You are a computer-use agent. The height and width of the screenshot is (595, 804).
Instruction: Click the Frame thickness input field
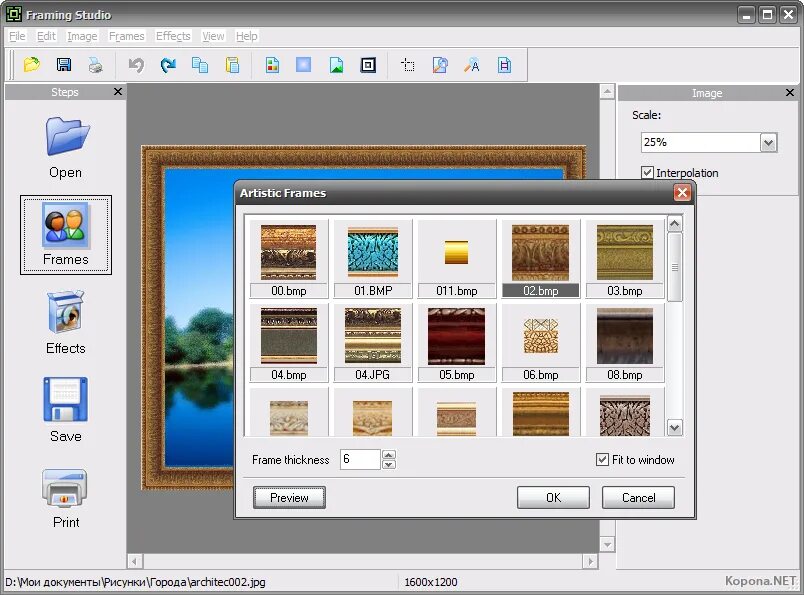[360, 459]
